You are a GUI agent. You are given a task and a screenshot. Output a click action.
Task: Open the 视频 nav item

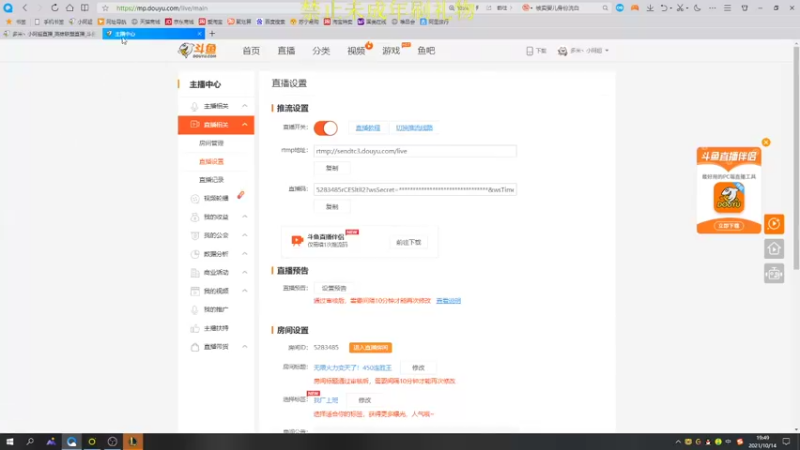point(356,51)
